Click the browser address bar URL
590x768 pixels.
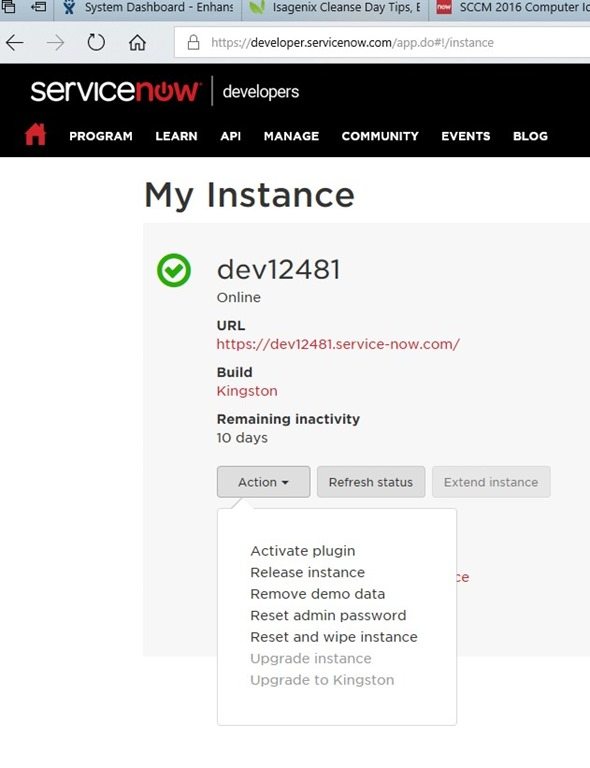coord(352,43)
